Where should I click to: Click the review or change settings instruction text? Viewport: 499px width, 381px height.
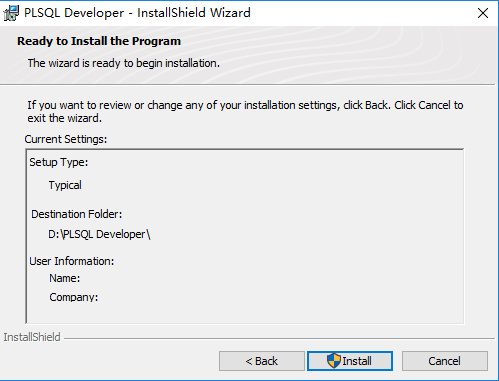coord(245,112)
